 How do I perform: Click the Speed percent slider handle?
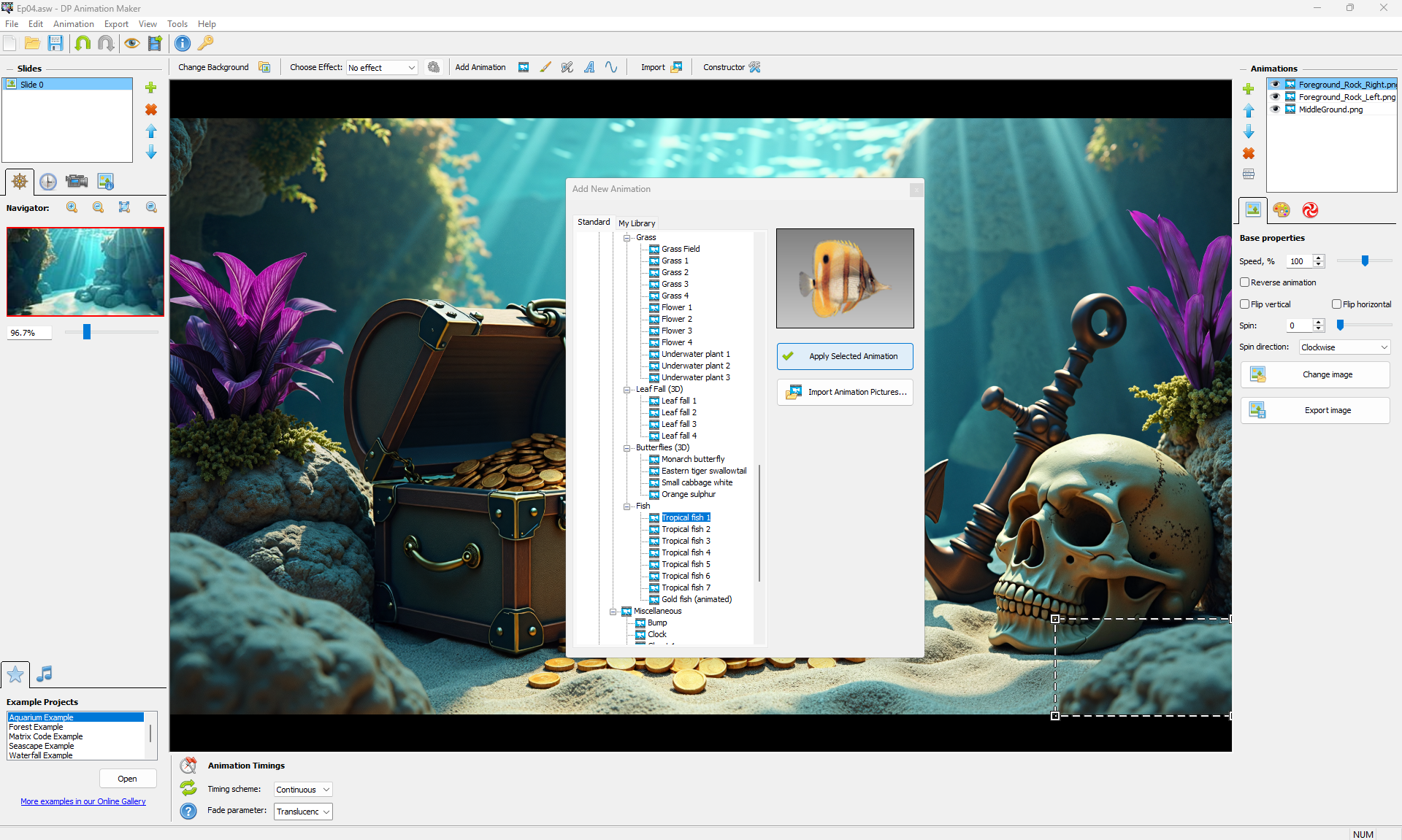tap(1365, 261)
